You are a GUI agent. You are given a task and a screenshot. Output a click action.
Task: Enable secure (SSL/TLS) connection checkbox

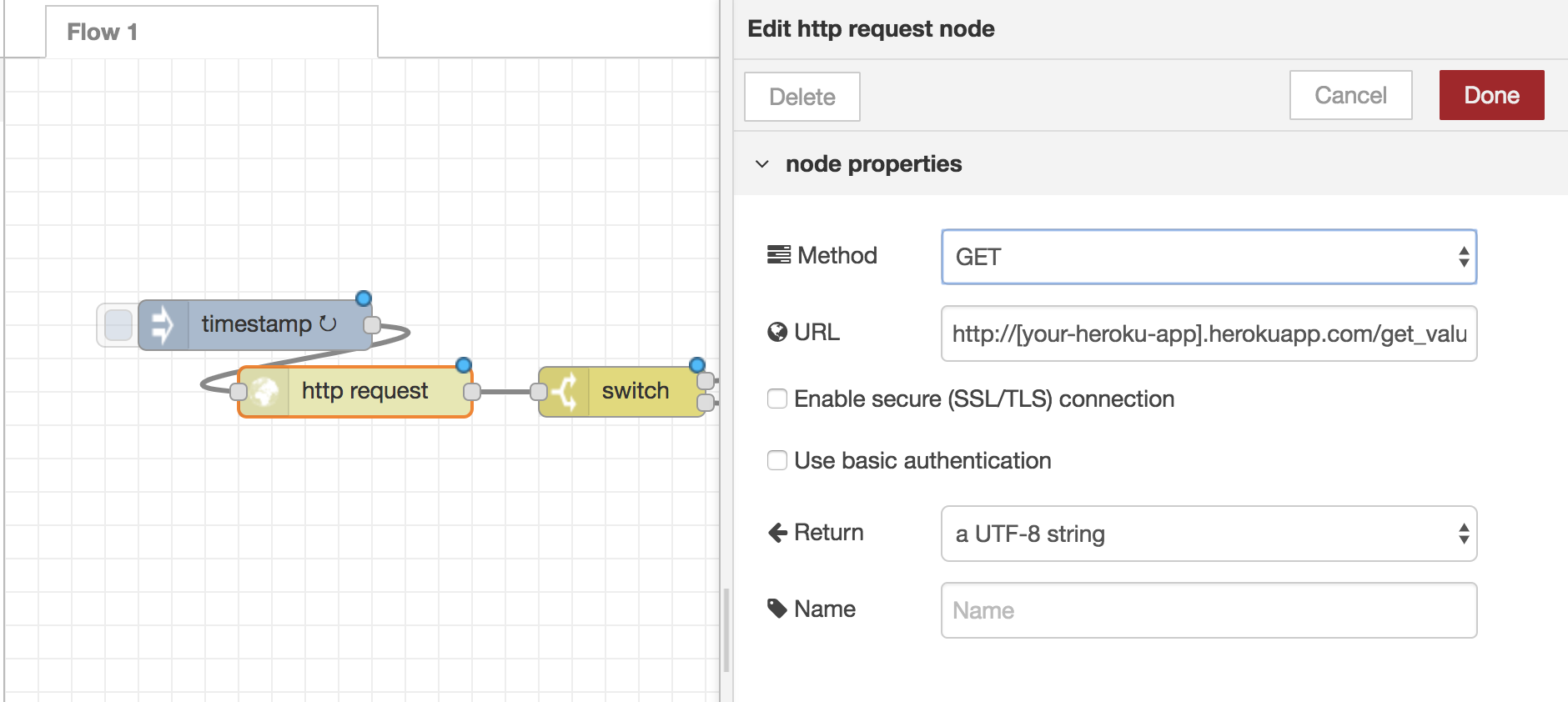tap(777, 399)
